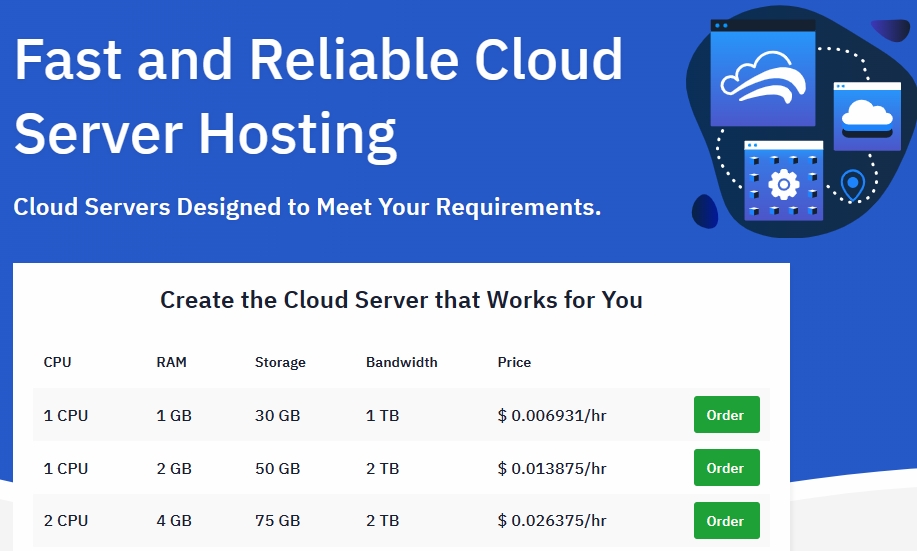Viewport: 917px width, 551px height.
Task: Click the CPU column header
Action: [58, 362]
